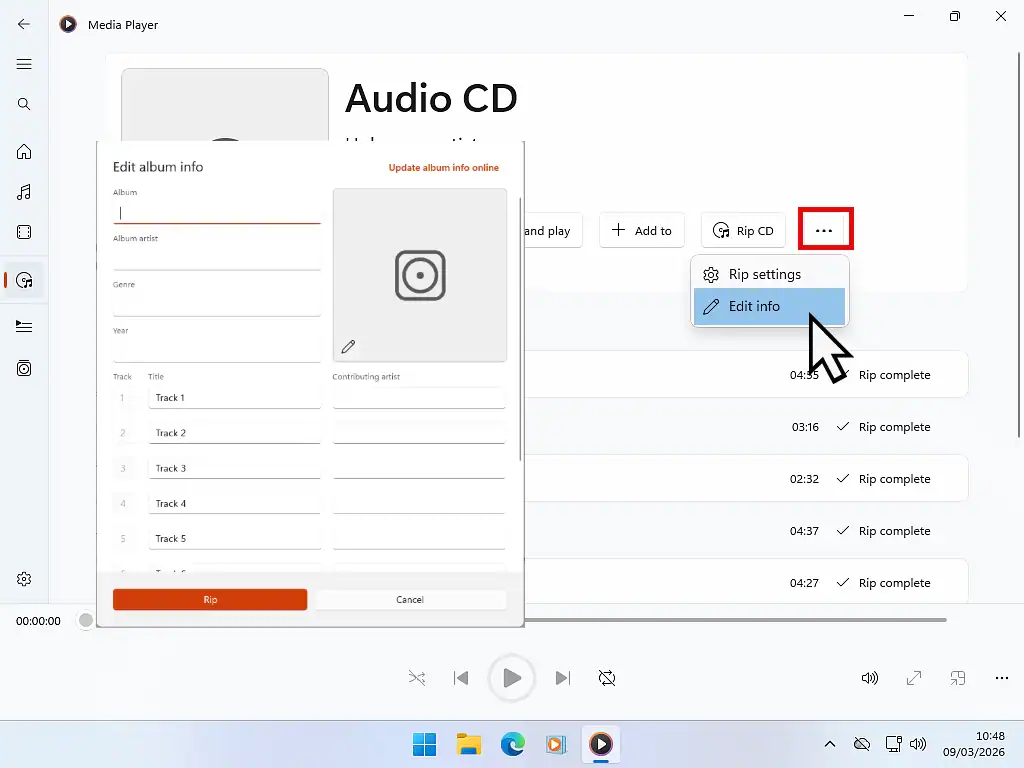Open Search in the sidebar
This screenshot has height=768, width=1024.
coord(24,103)
